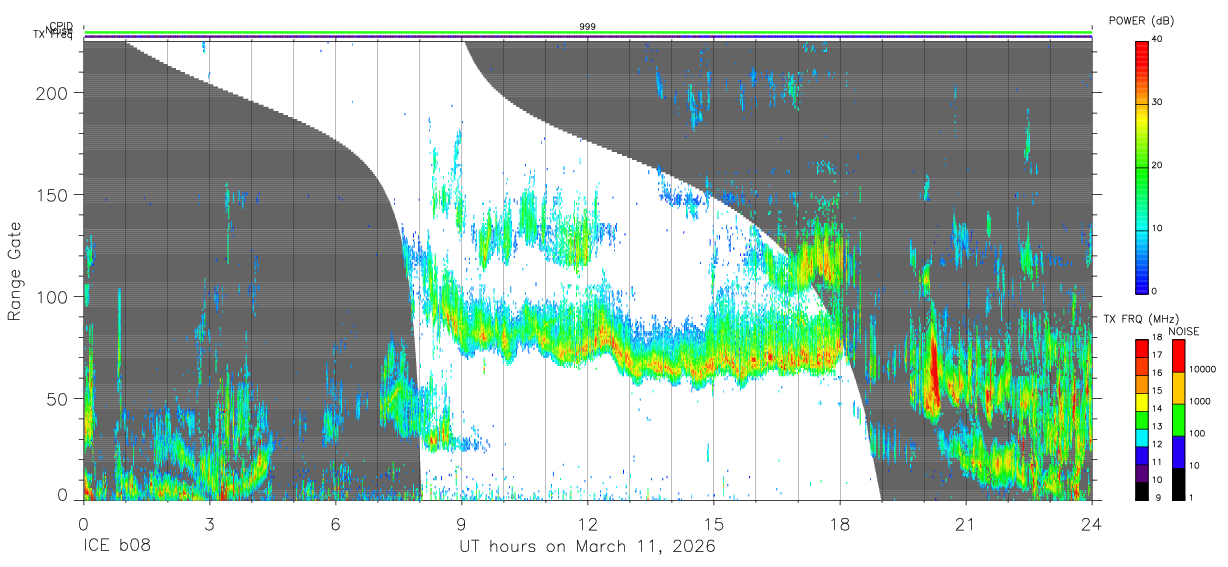Viewport: 1228px width, 567px height.
Task: Click the blue swatch in NOISE legend
Action: pyautogui.click(x=1178, y=452)
